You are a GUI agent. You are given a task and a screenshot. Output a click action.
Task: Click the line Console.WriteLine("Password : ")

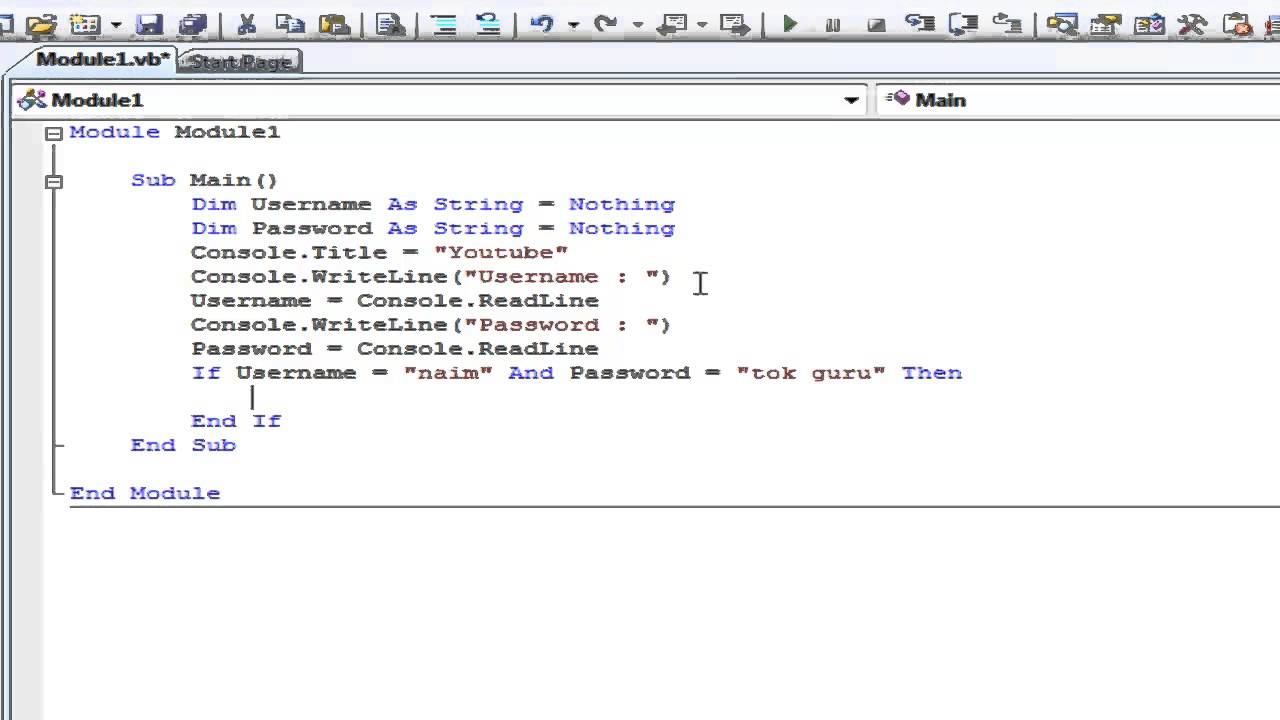(x=431, y=324)
